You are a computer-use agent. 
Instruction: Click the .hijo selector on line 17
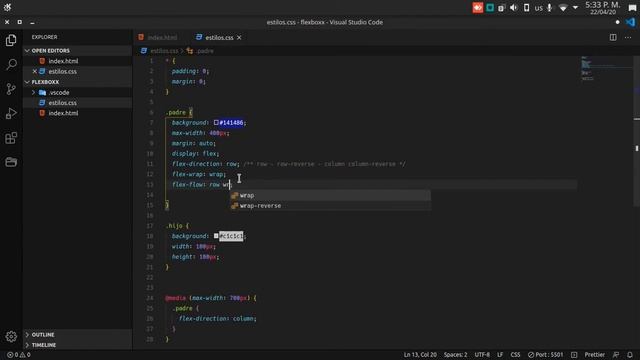coord(174,226)
